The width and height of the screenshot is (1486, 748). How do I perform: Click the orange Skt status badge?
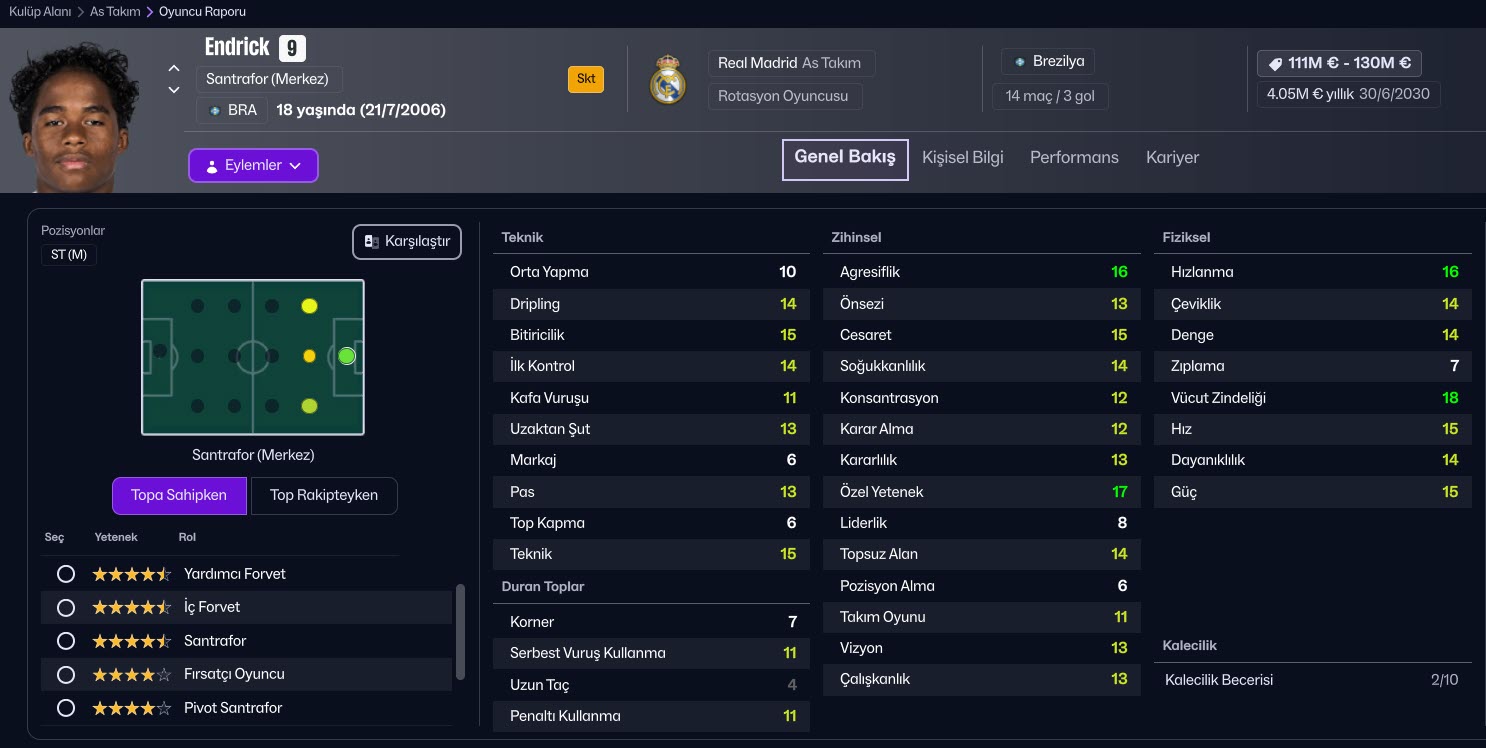(586, 79)
